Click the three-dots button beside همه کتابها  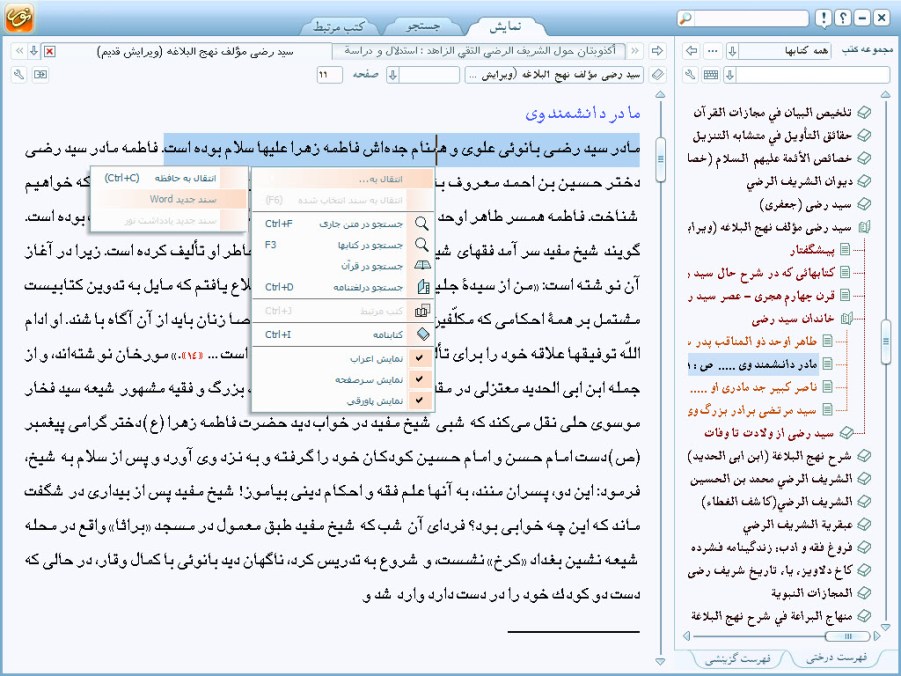[713, 51]
